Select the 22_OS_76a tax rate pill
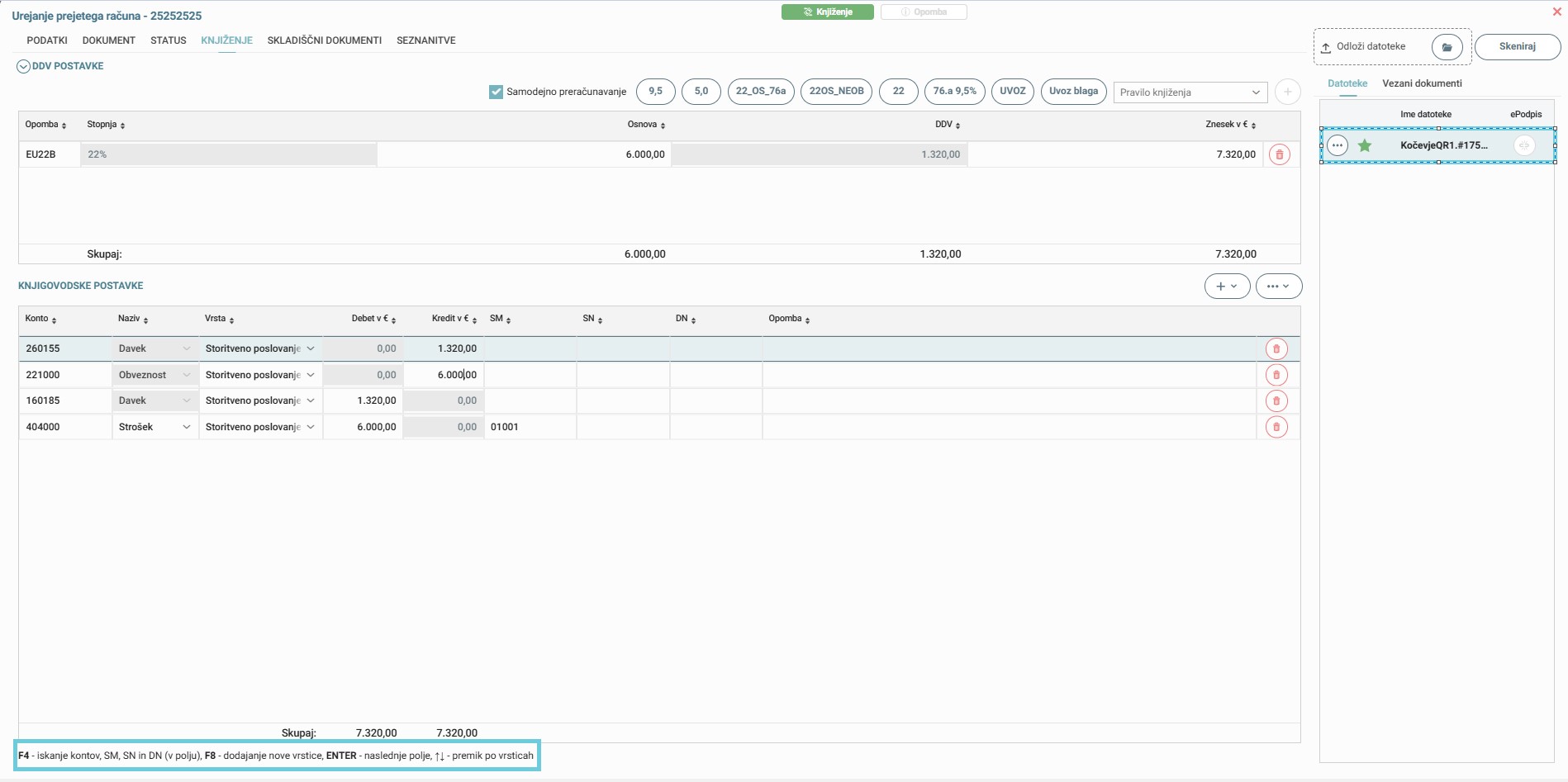The image size is (1568, 782). tap(760, 92)
